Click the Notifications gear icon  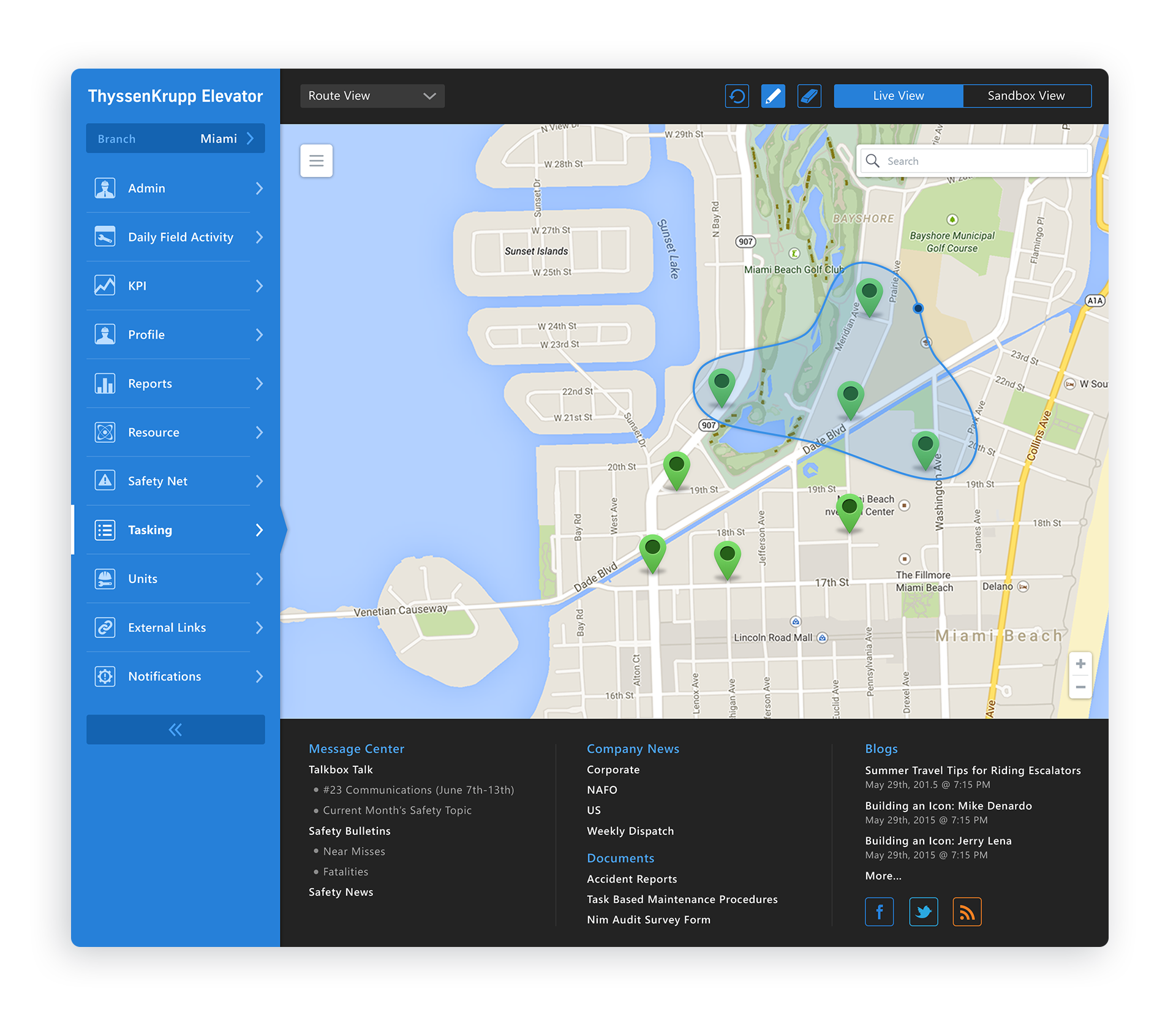coord(105,676)
